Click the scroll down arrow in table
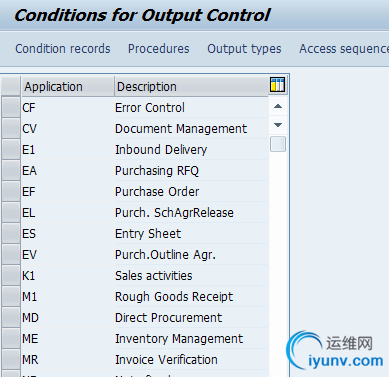The width and height of the screenshot is (389, 377). pyautogui.click(x=278, y=125)
